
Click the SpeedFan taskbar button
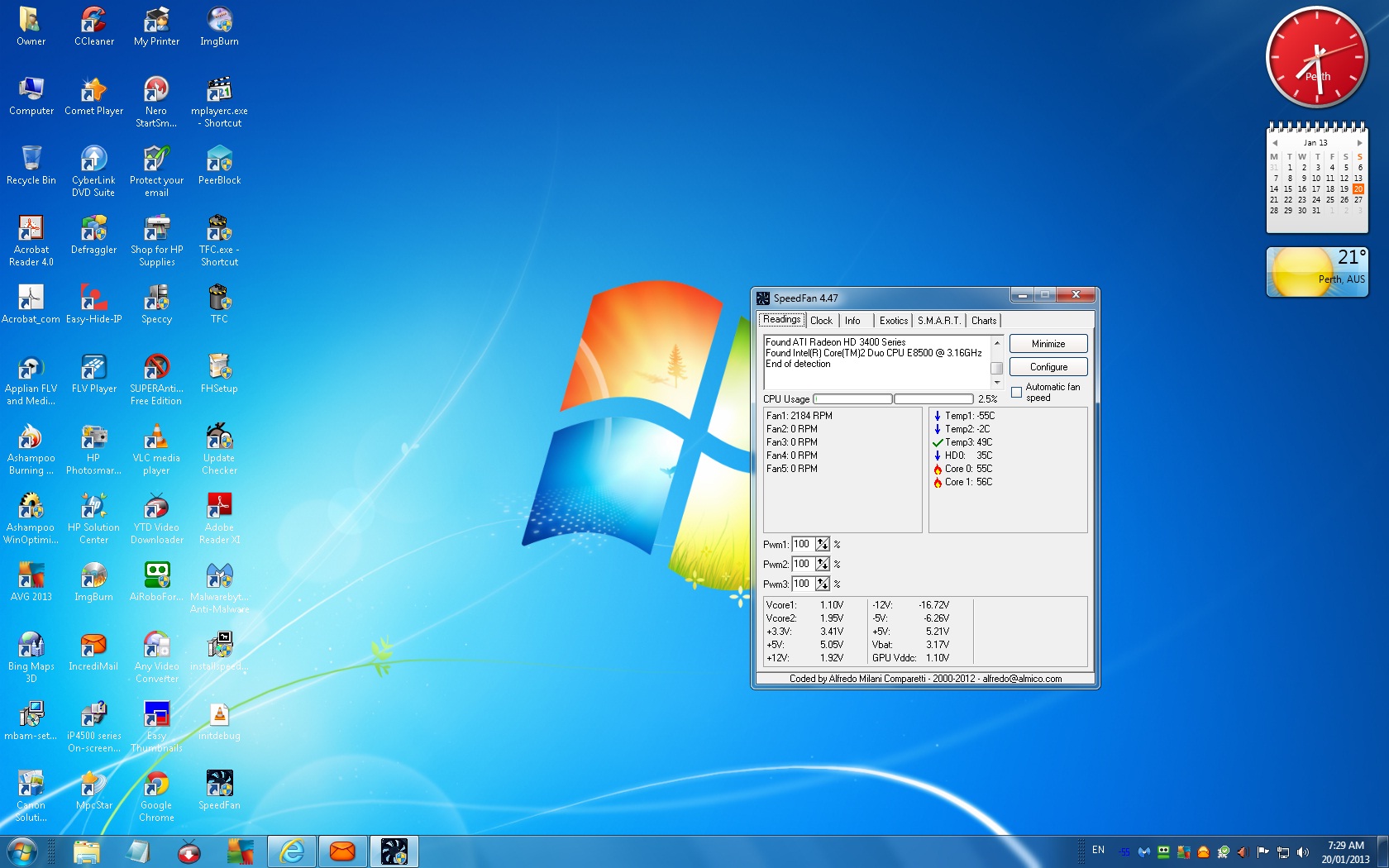coord(394,851)
